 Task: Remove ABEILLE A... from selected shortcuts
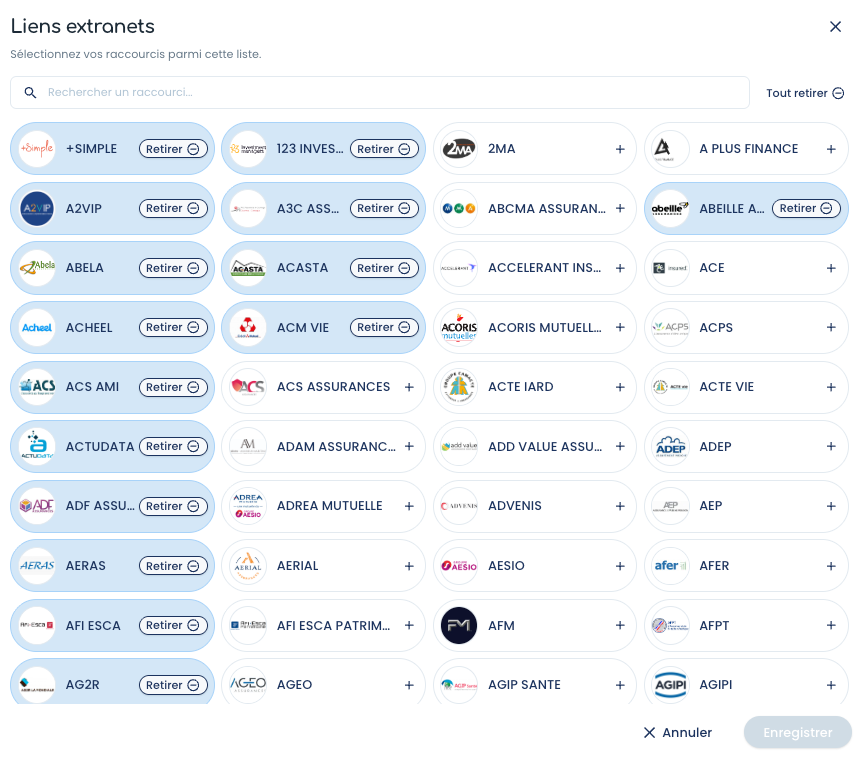point(806,208)
